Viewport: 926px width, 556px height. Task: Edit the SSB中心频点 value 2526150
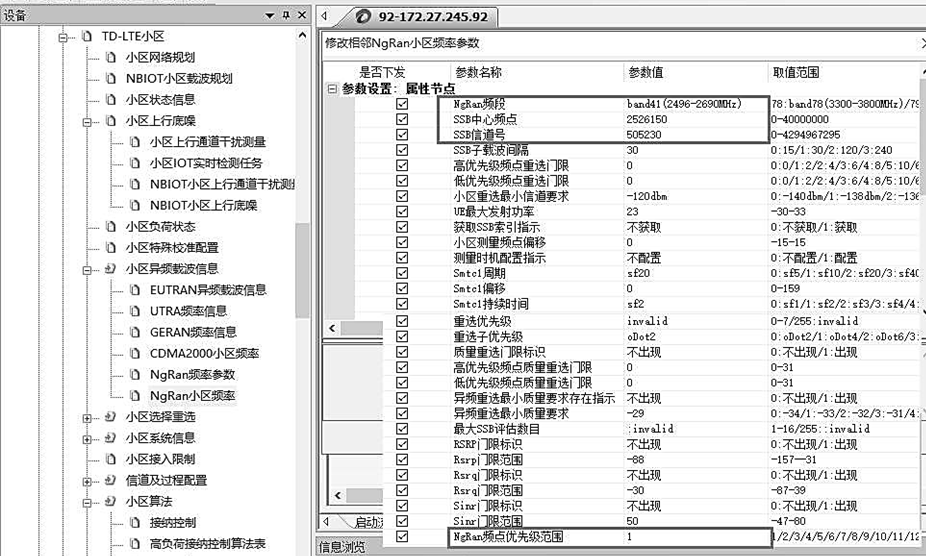[647, 119]
